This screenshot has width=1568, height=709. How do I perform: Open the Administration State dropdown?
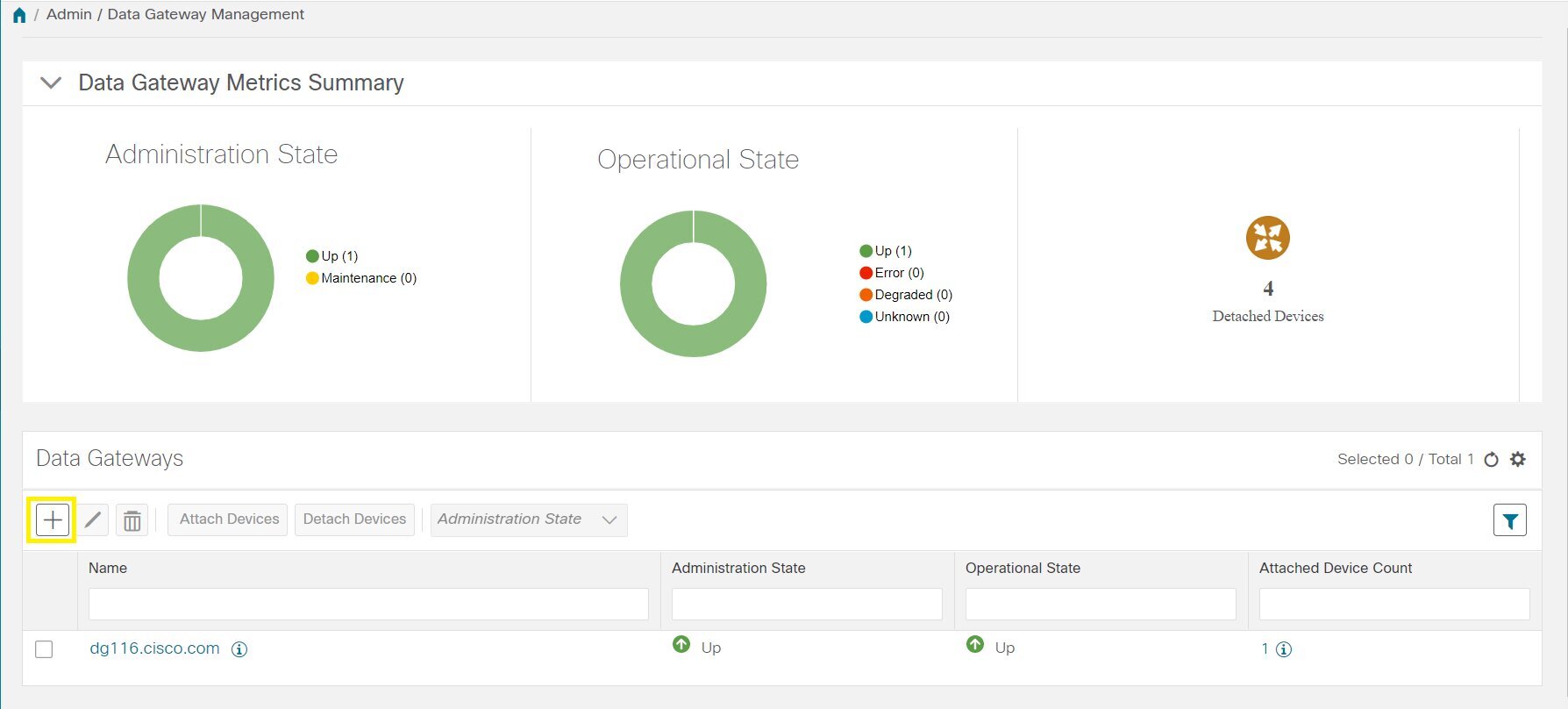(528, 519)
